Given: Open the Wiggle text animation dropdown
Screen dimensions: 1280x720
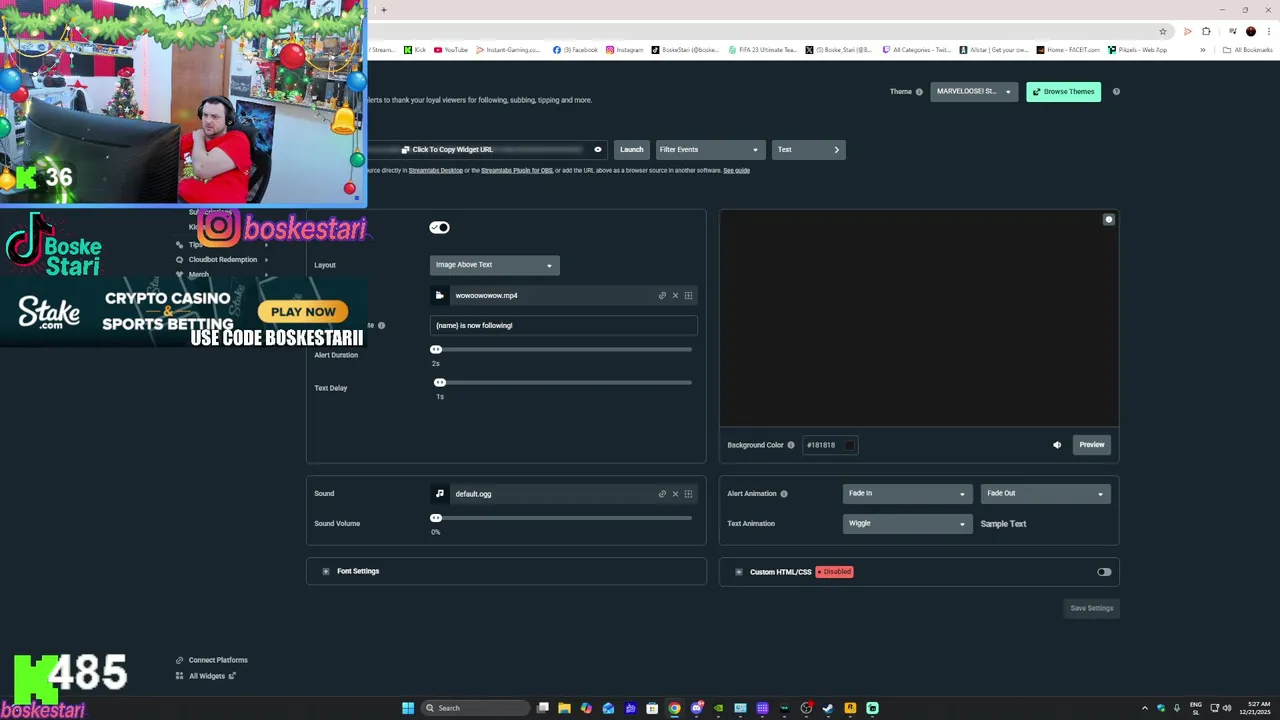Looking at the screenshot, I should (907, 523).
